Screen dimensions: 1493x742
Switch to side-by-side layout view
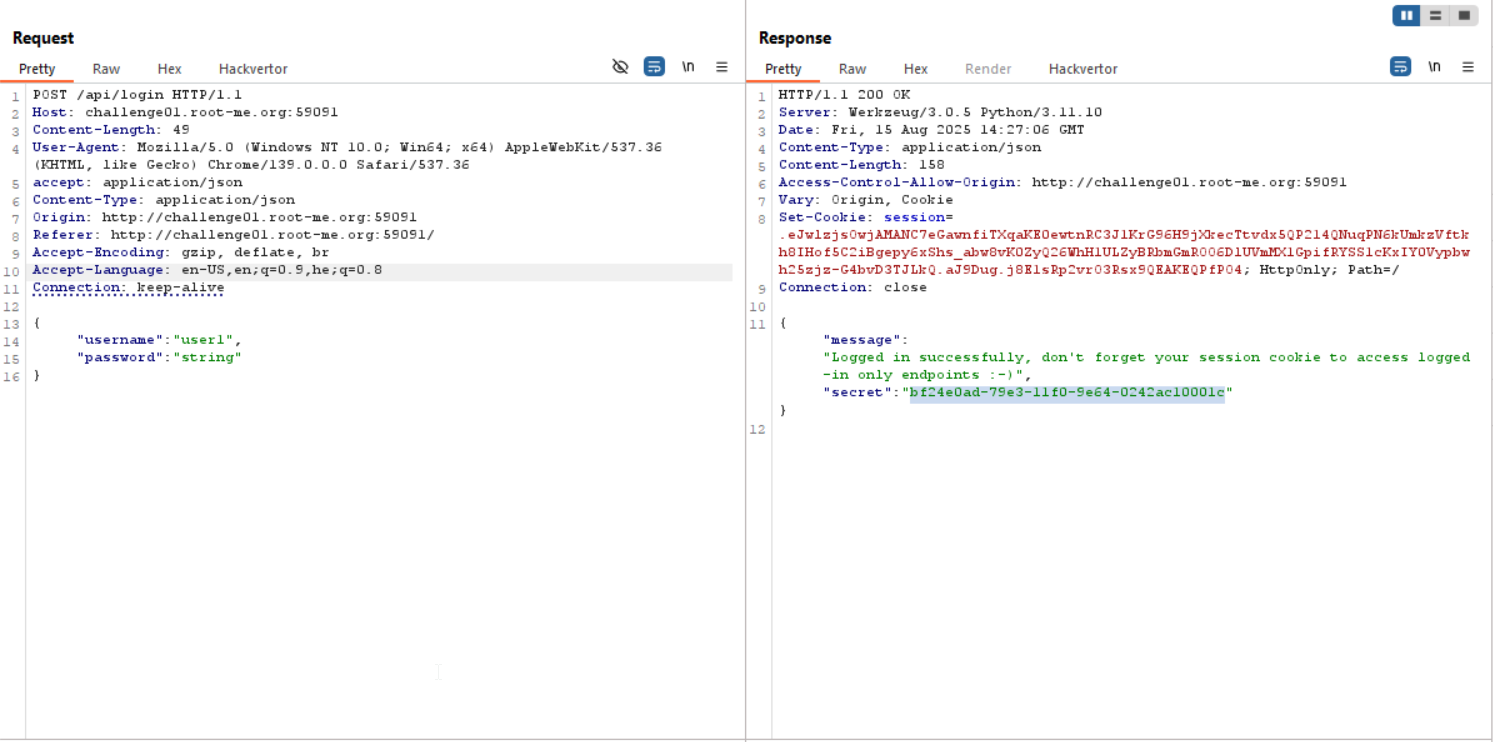[1407, 15]
